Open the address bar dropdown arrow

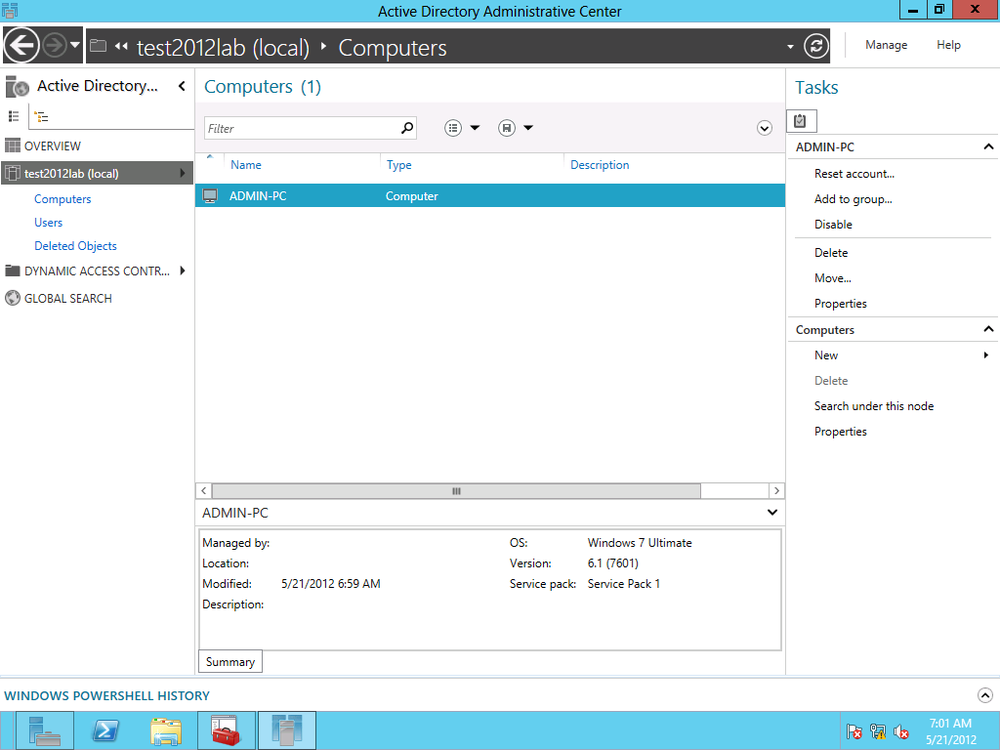click(790, 46)
